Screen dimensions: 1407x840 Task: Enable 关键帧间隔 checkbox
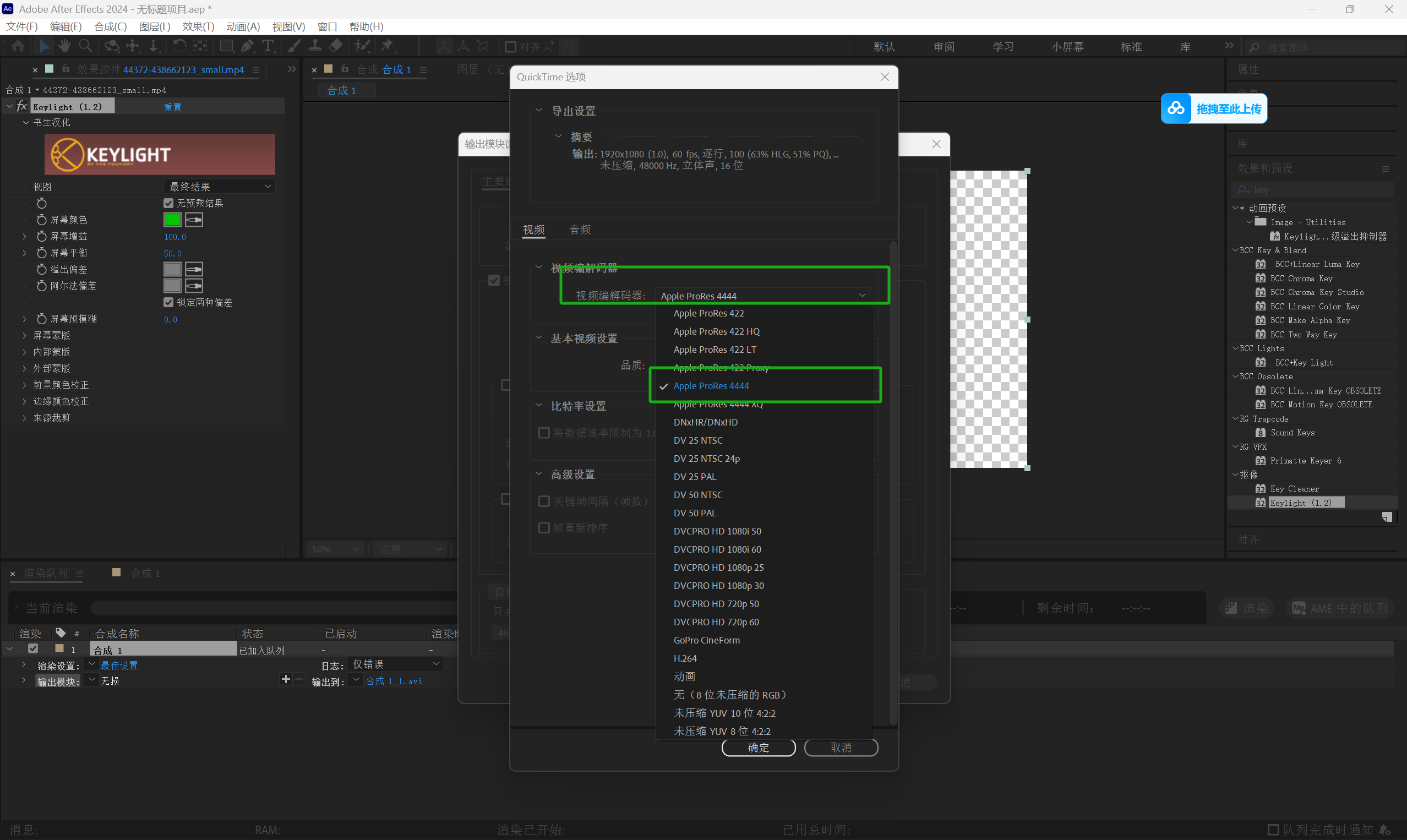pyautogui.click(x=544, y=501)
